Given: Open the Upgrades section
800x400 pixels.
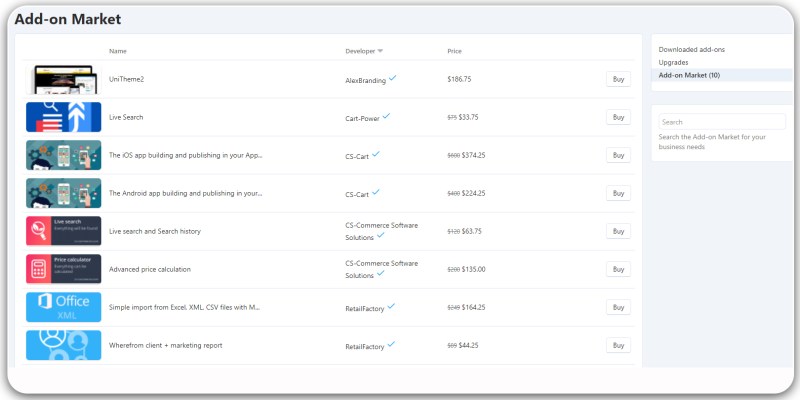Looking at the screenshot, I should (673, 62).
